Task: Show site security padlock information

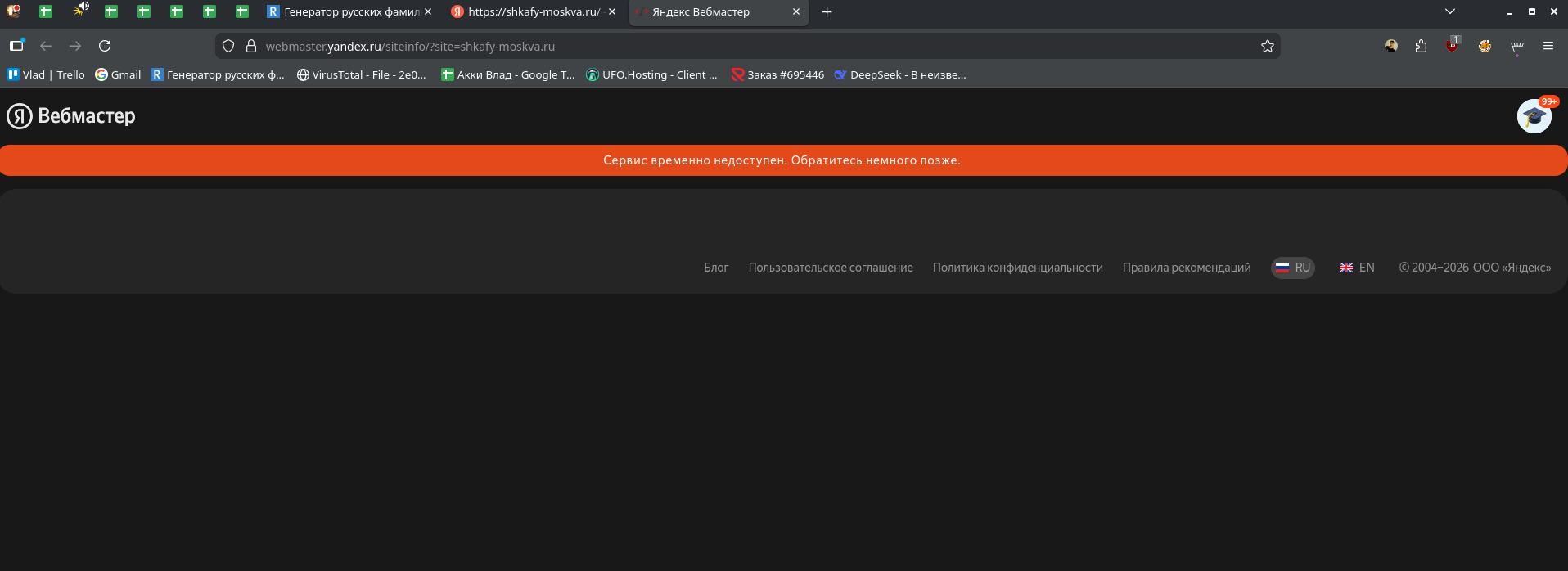Action: pyautogui.click(x=251, y=47)
